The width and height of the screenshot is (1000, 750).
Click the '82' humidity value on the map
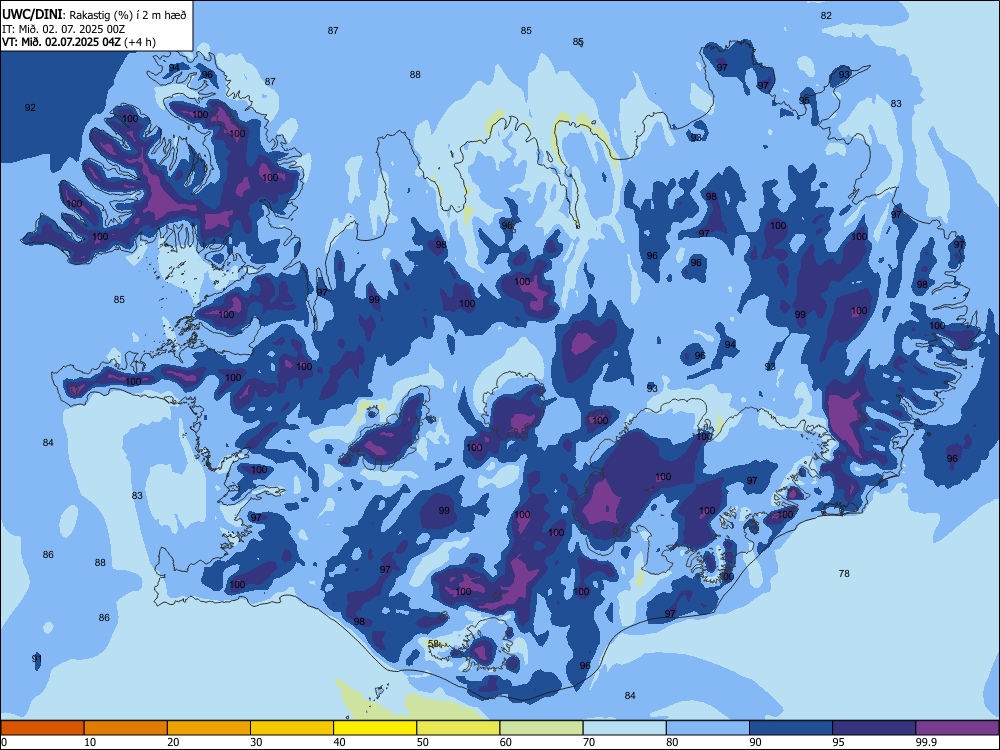coord(826,15)
